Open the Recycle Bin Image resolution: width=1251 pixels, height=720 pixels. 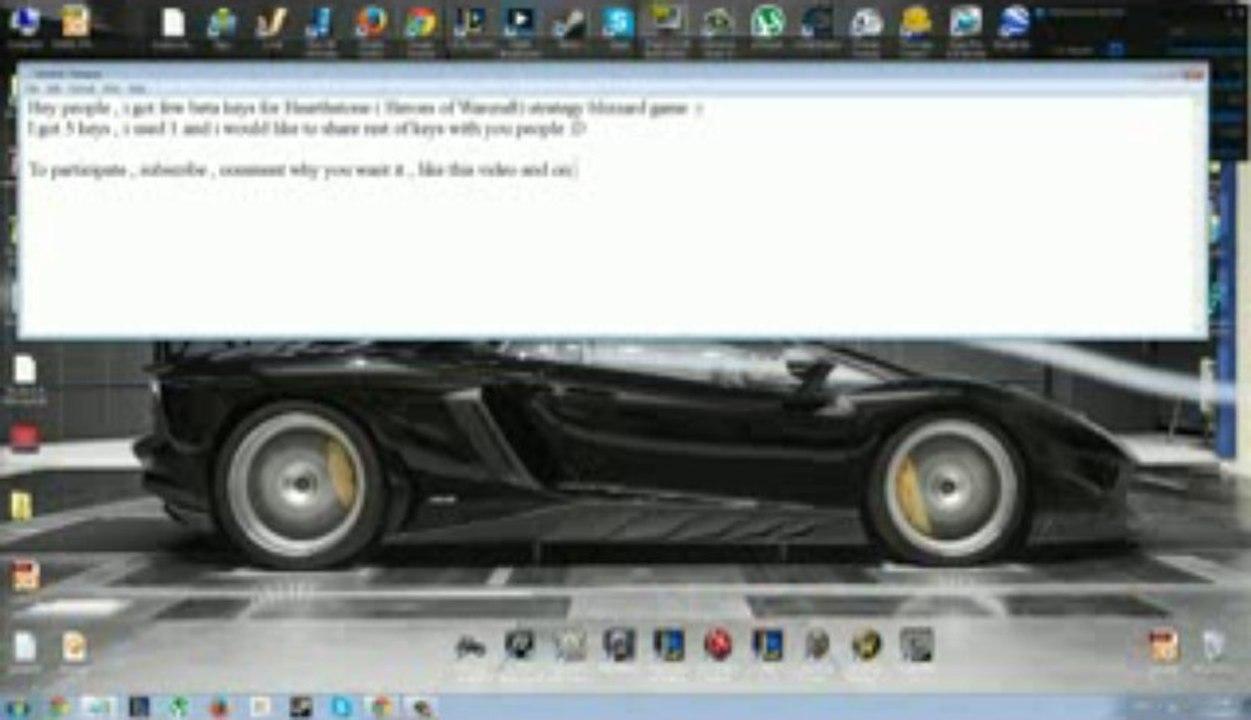(x=1213, y=647)
